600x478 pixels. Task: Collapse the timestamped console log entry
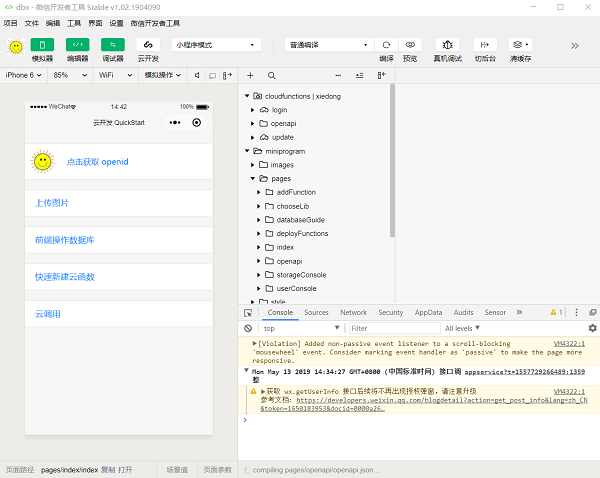point(246,370)
